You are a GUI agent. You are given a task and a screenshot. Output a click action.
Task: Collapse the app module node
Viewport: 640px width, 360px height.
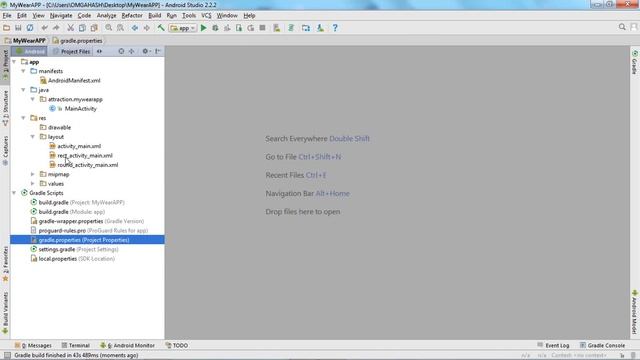[14, 62]
